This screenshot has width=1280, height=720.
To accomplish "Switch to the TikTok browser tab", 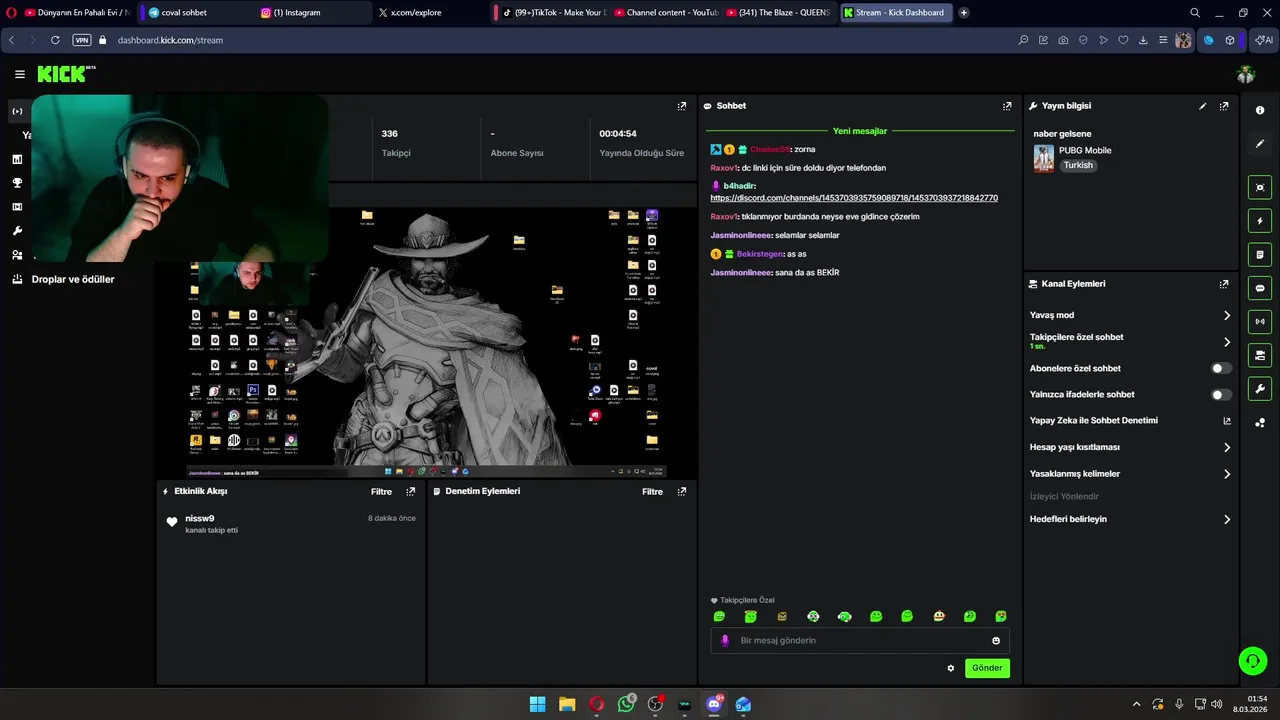I will 553,13.
